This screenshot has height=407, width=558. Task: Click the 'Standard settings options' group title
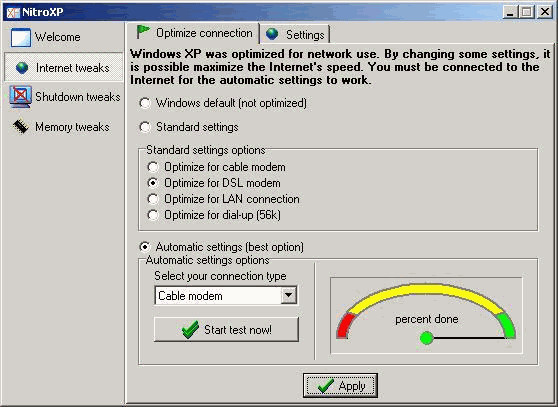(x=206, y=150)
